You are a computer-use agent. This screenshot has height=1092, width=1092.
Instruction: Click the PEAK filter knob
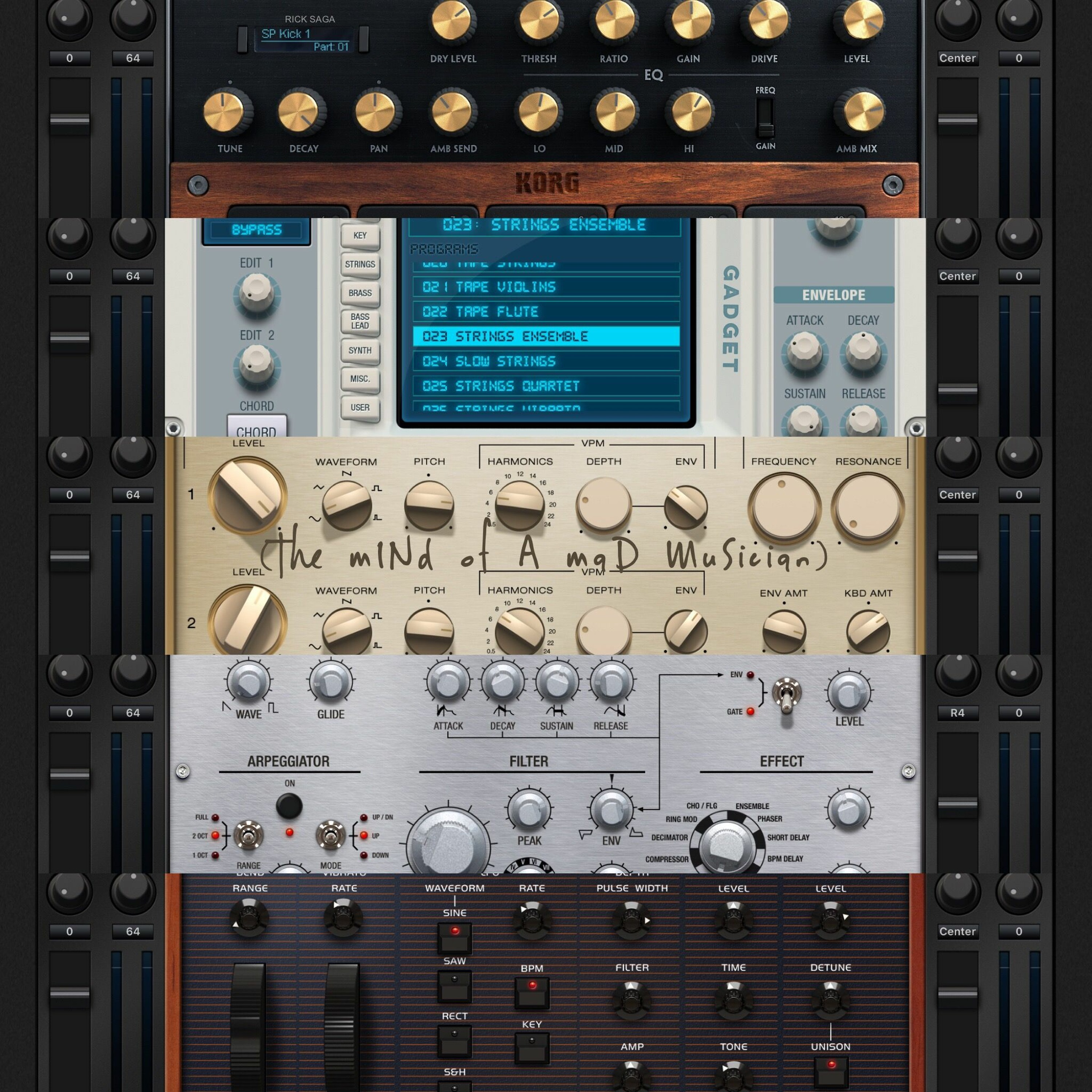point(529,811)
